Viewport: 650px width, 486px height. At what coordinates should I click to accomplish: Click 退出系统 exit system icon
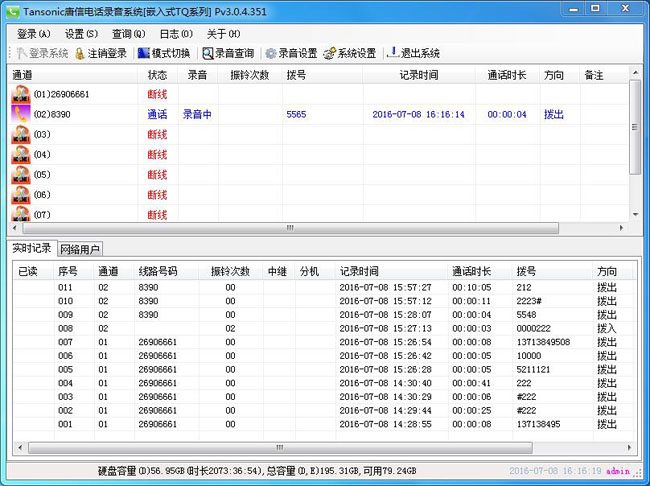pyautogui.click(x=393, y=53)
